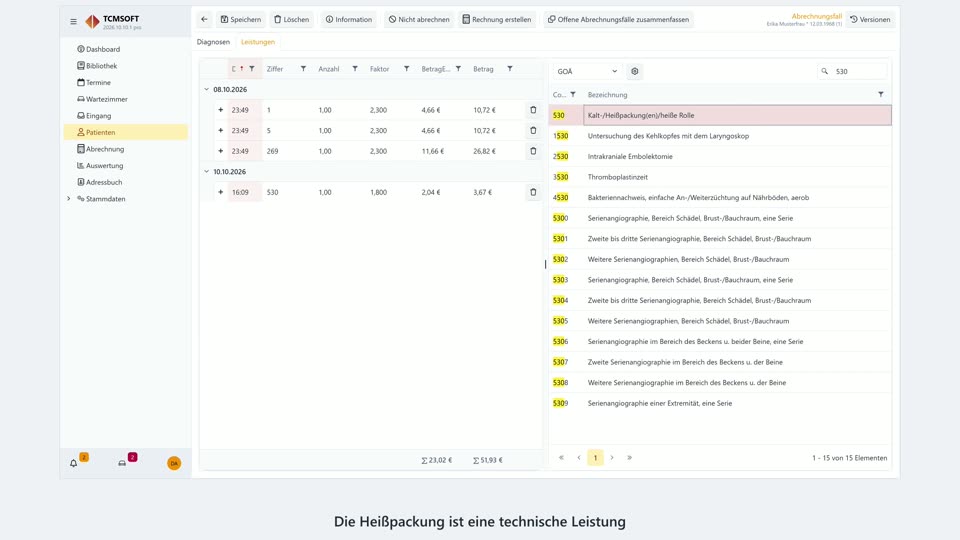Collapse the 10.10.2026 date group

(206, 171)
